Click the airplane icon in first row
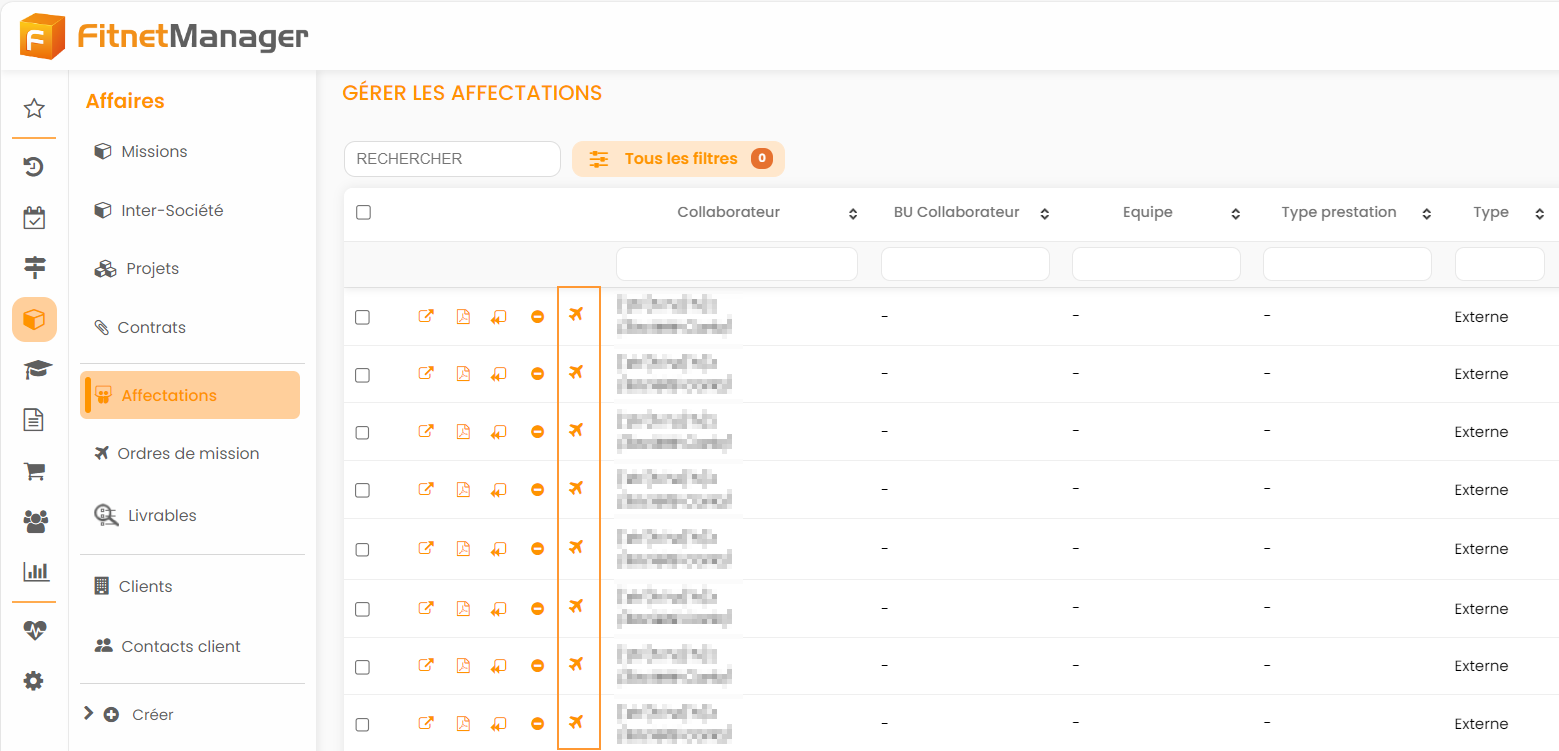The height and width of the screenshot is (751, 1559). click(x=576, y=315)
